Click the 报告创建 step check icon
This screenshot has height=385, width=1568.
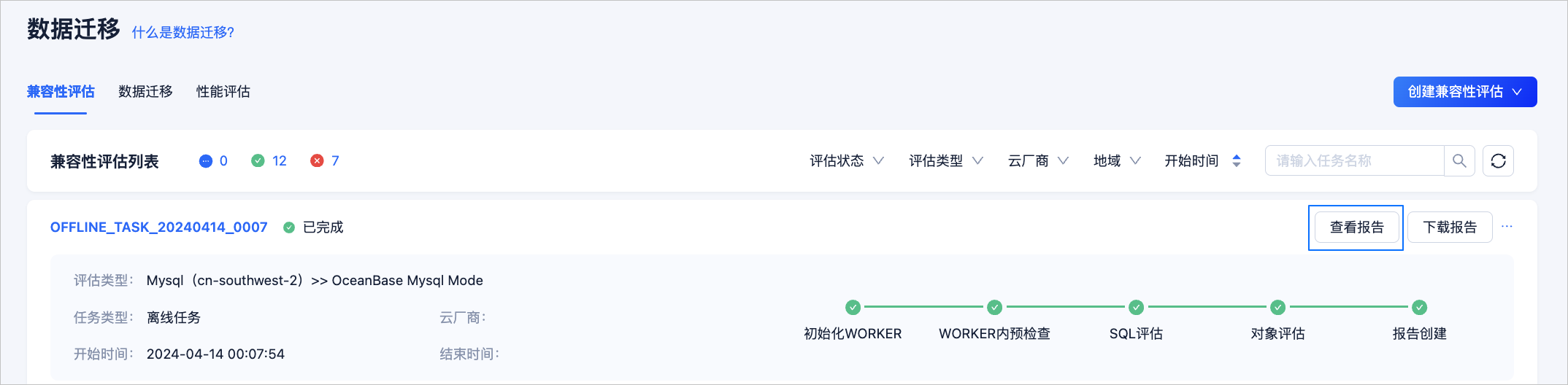(x=1419, y=307)
